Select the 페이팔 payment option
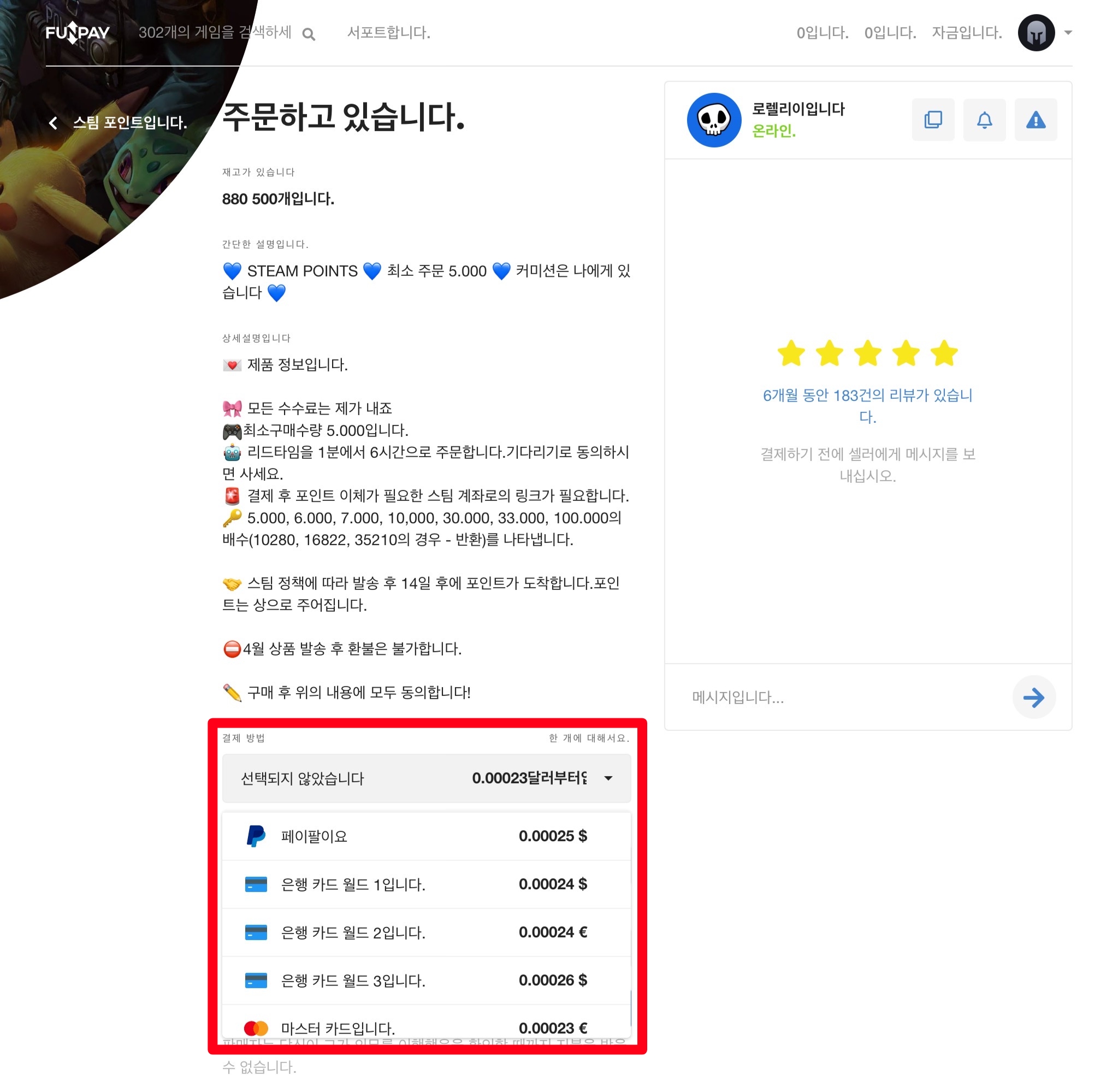1118x1092 pixels. click(x=427, y=836)
